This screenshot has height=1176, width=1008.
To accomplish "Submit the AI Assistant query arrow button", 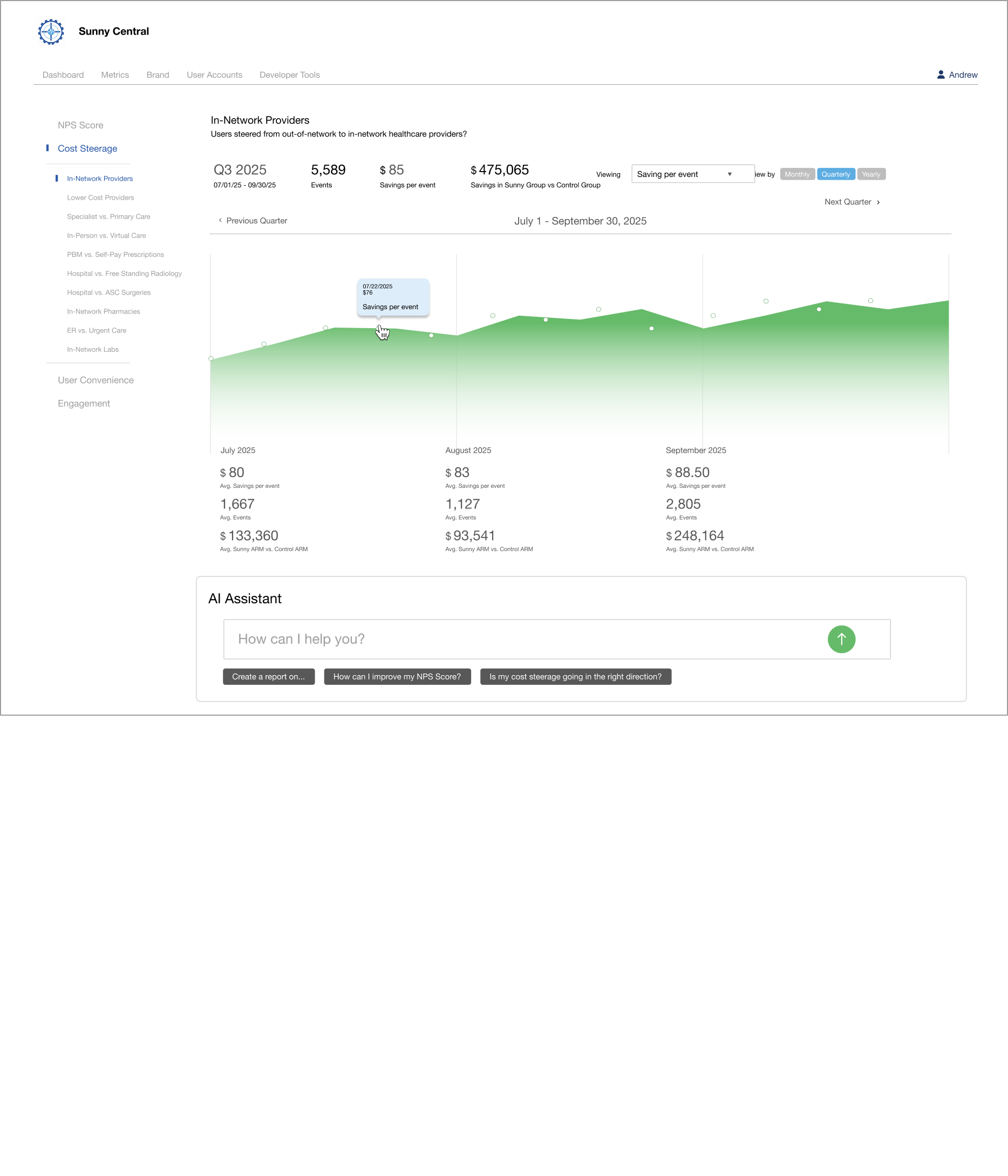I will [841, 639].
